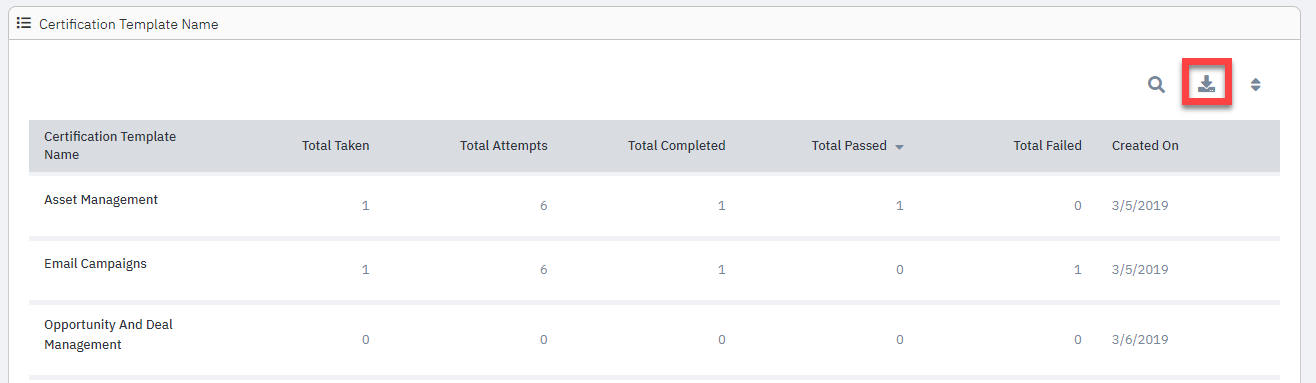Click the search magnifier icon
The height and width of the screenshot is (383, 1316).
1156,85
